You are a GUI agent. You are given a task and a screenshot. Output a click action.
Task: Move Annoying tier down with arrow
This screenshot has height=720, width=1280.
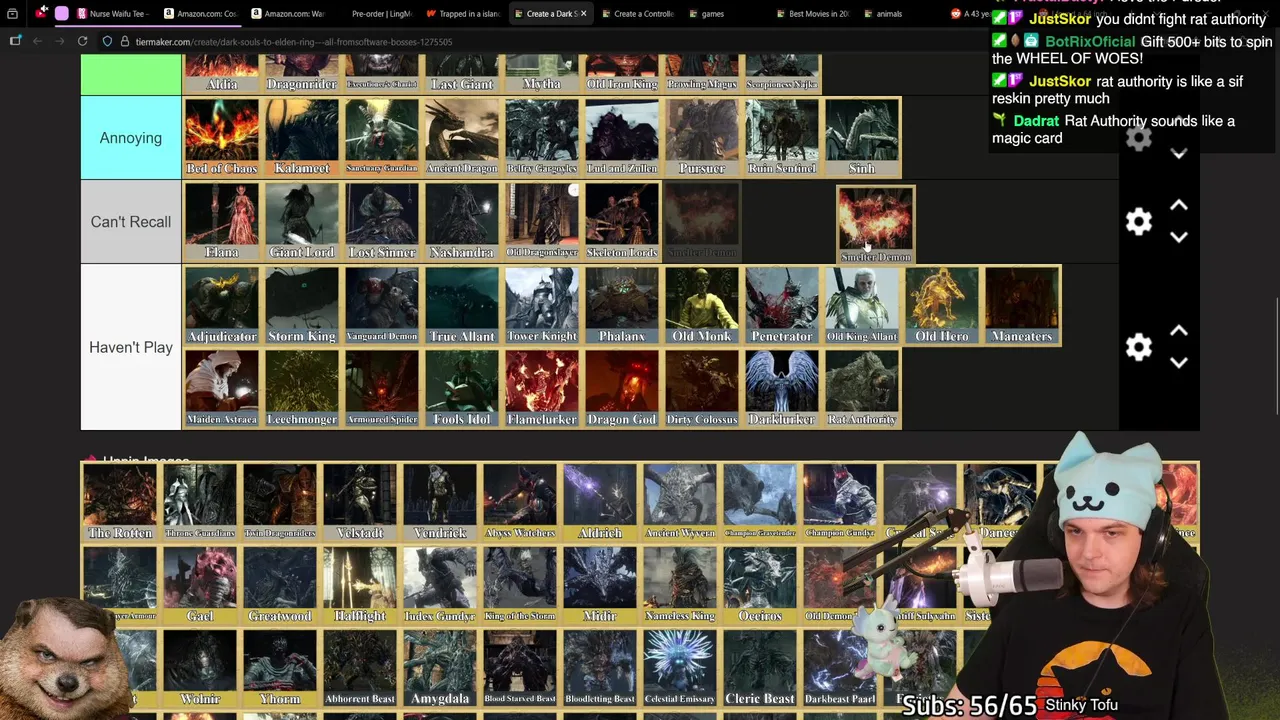pyautogui.click(x=1179, y=154)
